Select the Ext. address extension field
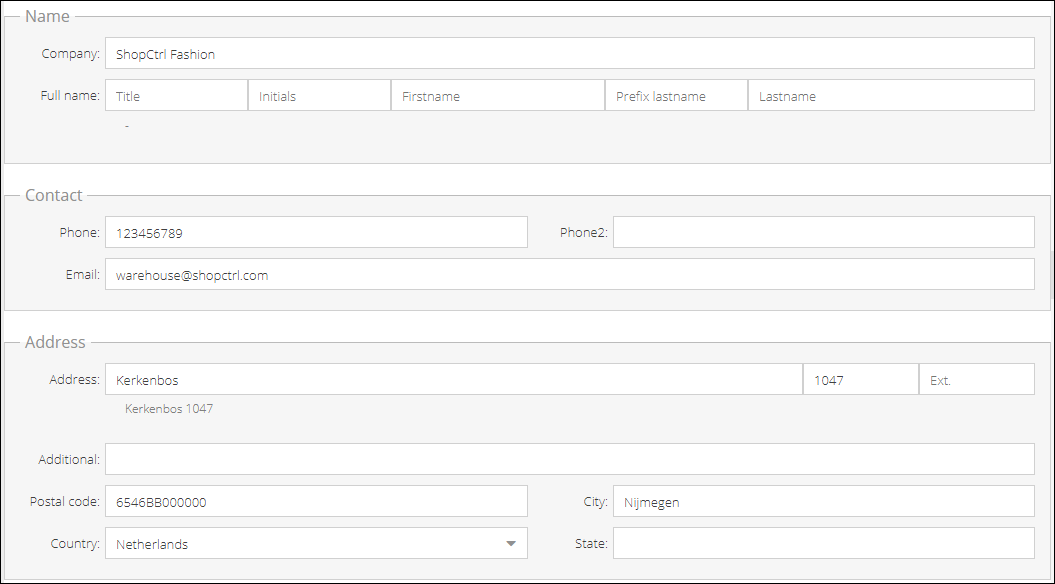The image size is (1055, 584). [x=976, y=379]
